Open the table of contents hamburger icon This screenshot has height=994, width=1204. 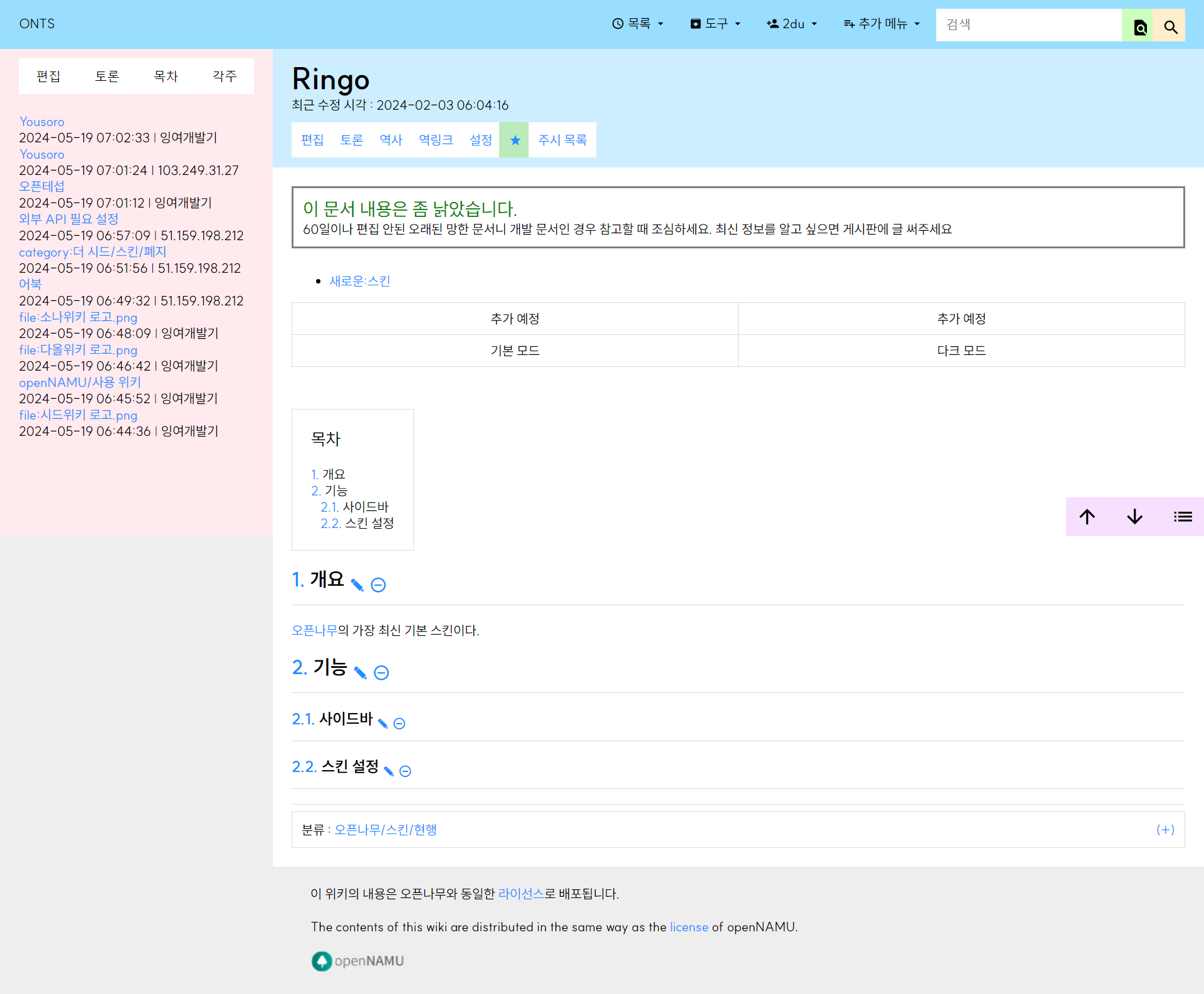tap(1183, 516)
